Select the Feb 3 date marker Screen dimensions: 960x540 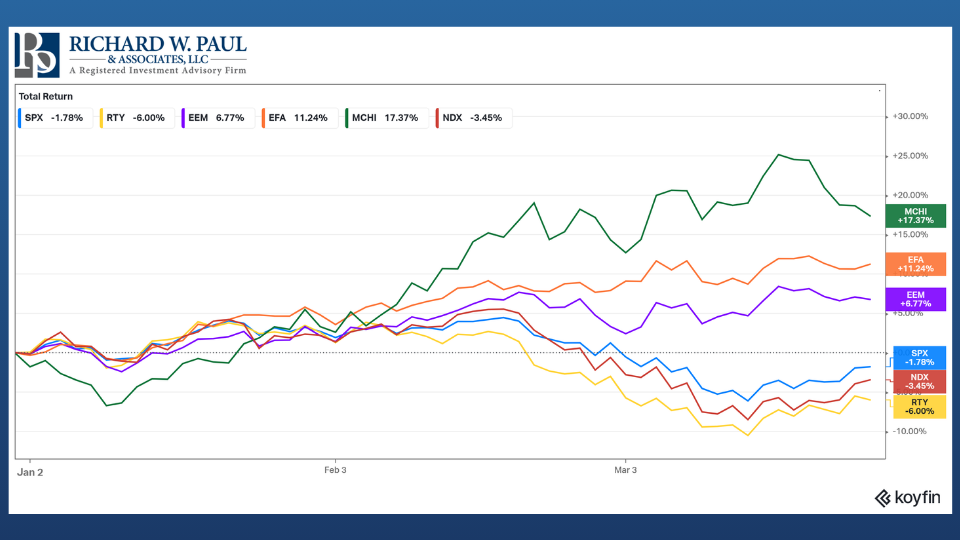point(334,470)
